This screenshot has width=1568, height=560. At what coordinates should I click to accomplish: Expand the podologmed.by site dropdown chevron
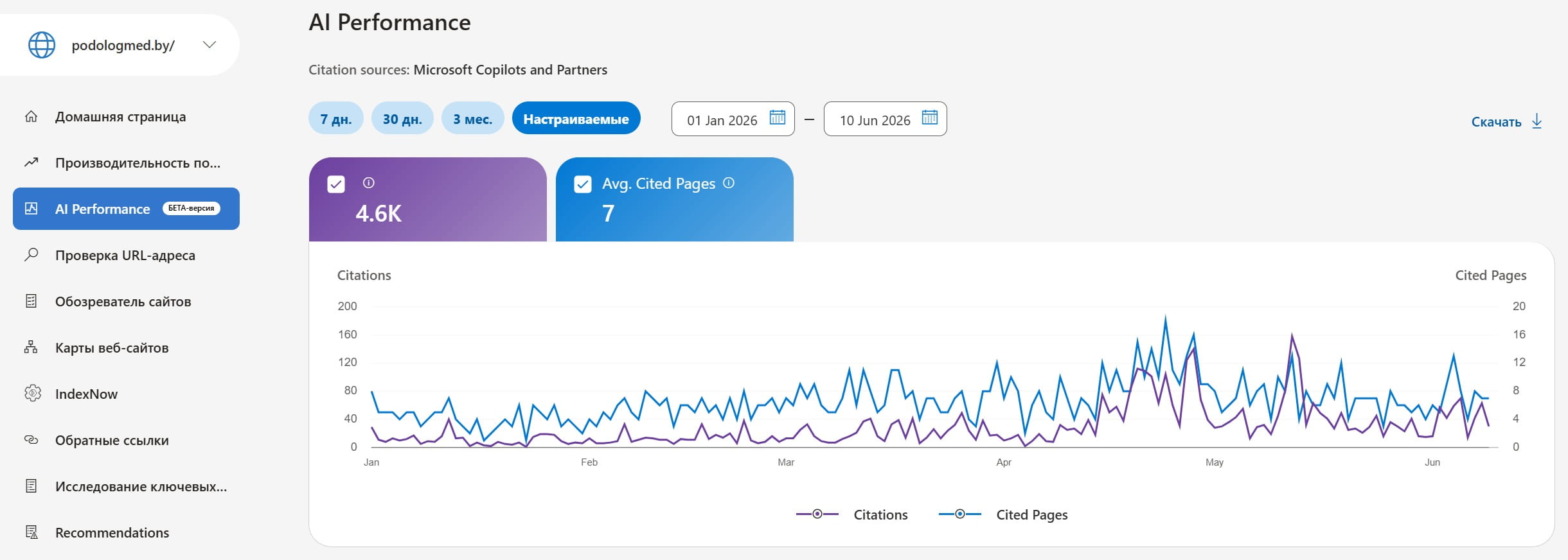(x=209, y=44)
